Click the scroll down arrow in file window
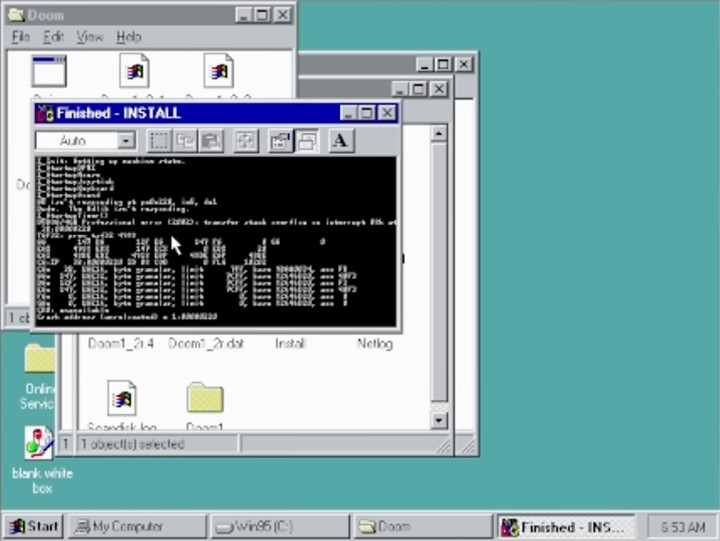720x541 pixels. [438, 421]
